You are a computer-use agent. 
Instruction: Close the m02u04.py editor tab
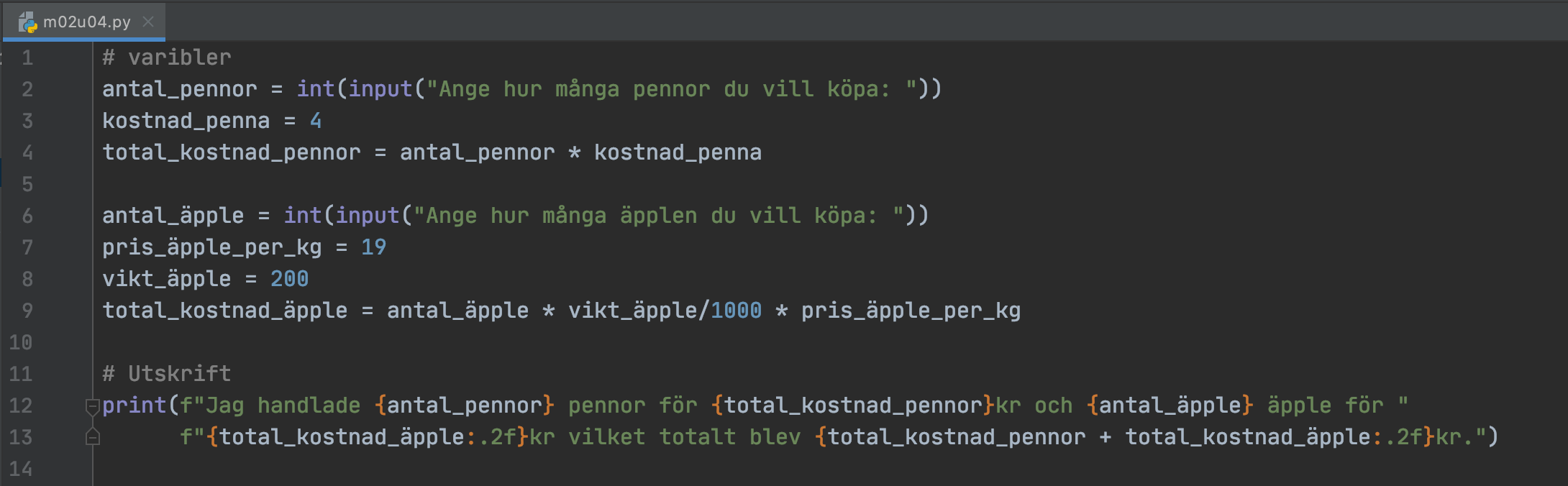[x=148, y=22]
